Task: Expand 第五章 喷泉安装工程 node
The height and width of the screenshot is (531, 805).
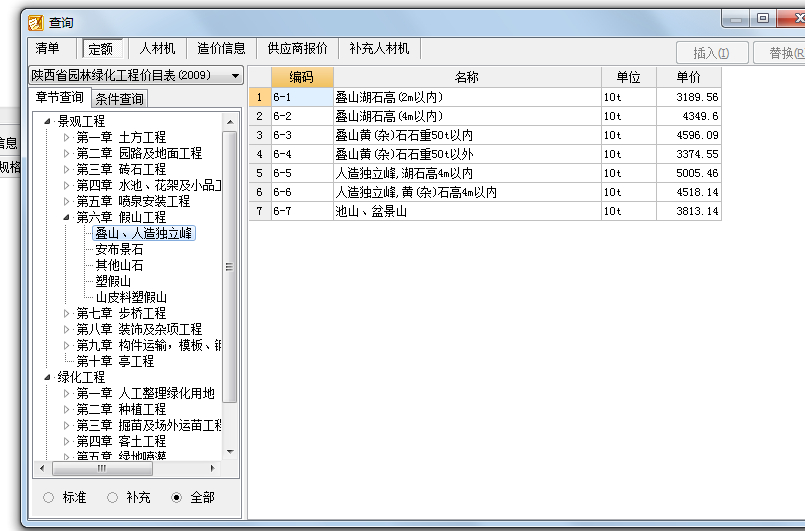Action: pos(66,201)
